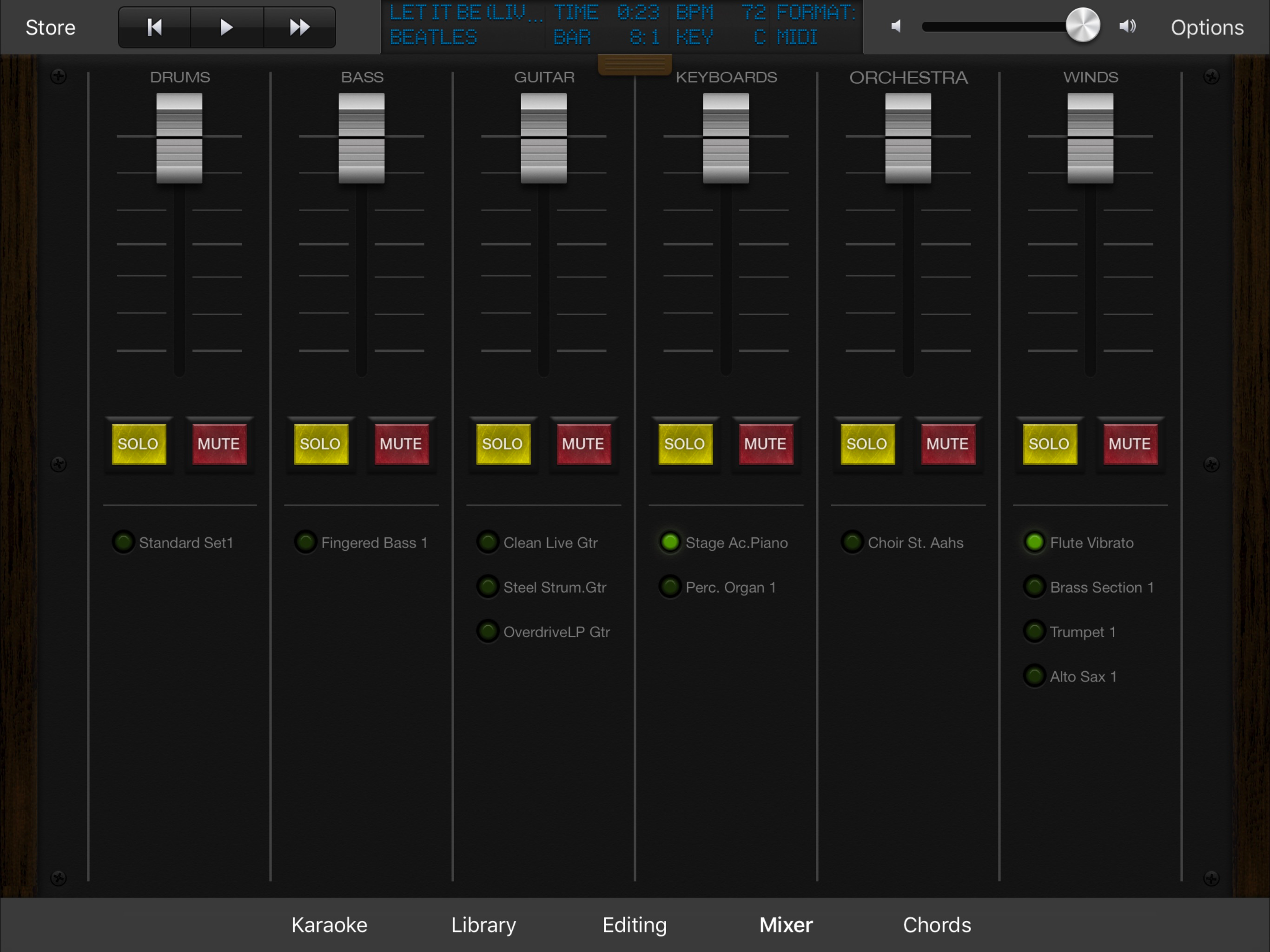Start playback with the play icon

pos(227,27)
